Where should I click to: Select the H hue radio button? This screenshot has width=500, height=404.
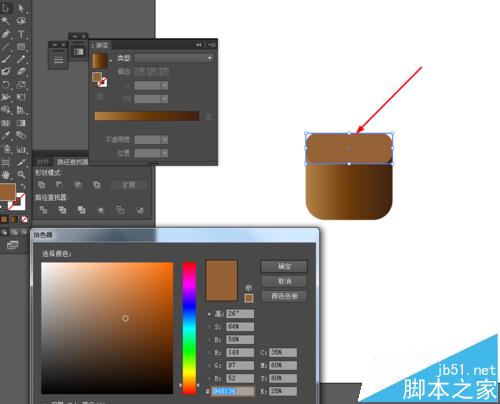click(x=209, y=314)
